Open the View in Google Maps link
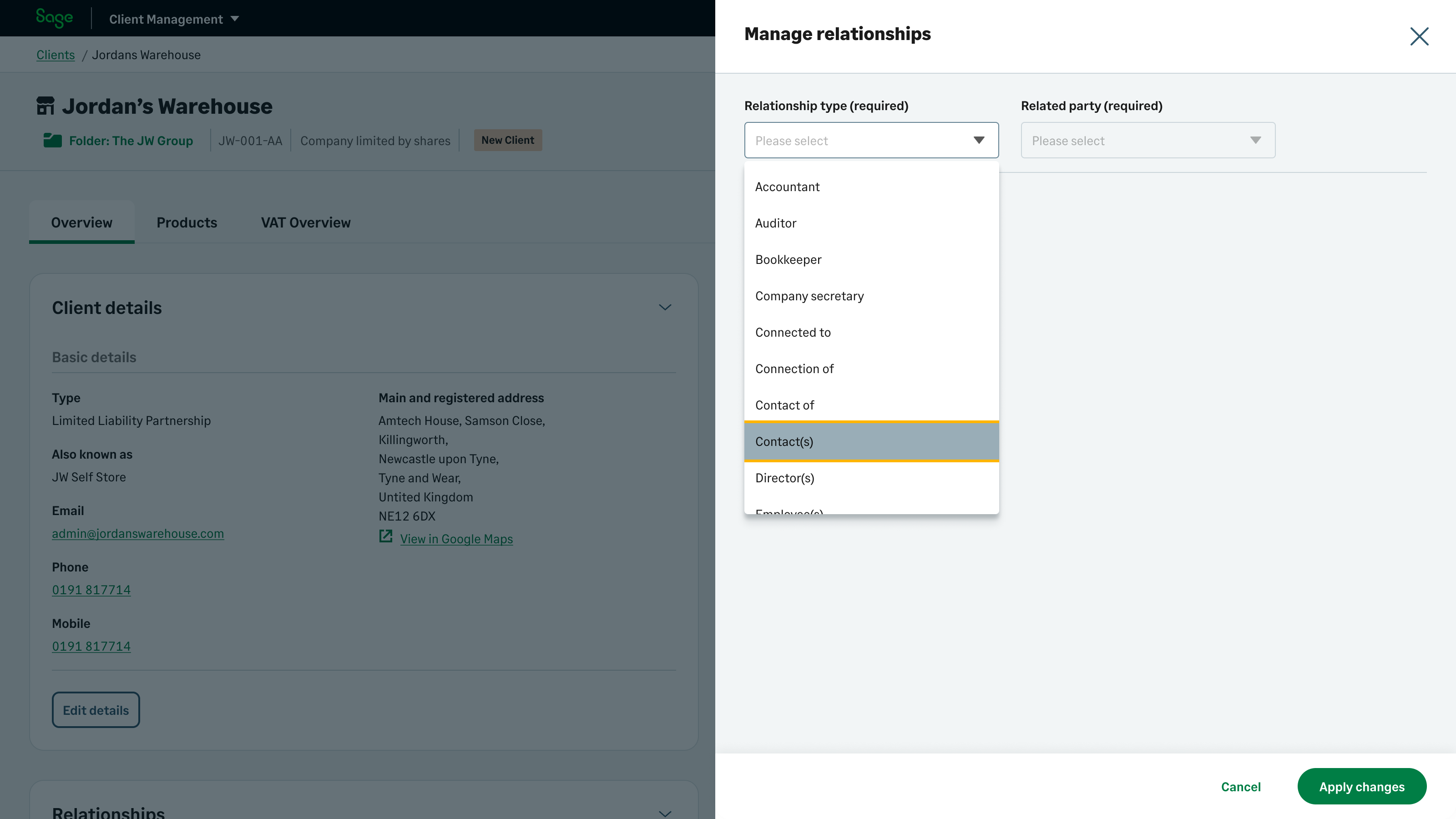This screenshot has height=819, width=1456. pyautogui.click(x=456, y=539)
